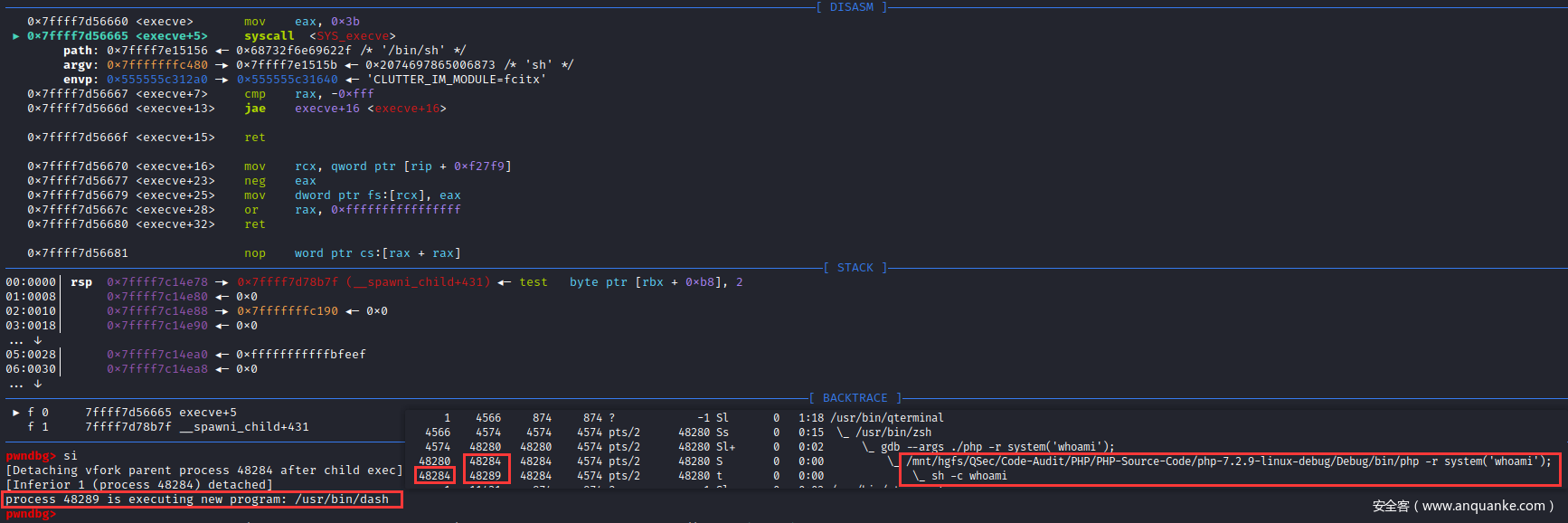1568x523 pixels.
Task: Select the STACK section header
Action: [x=855, y=268]
